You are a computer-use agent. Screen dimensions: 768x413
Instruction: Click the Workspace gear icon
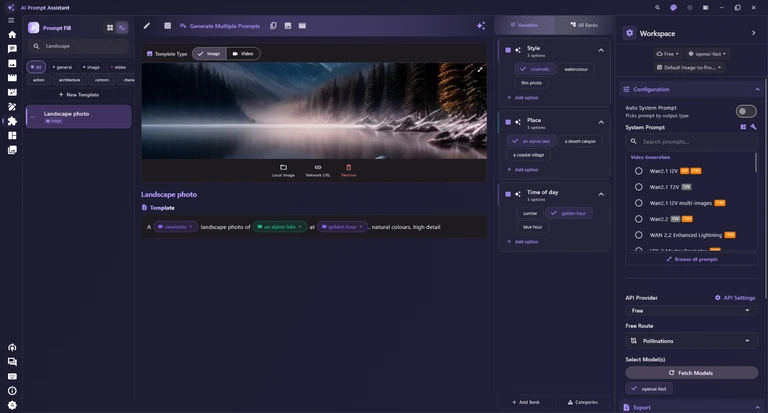[629, 33]
